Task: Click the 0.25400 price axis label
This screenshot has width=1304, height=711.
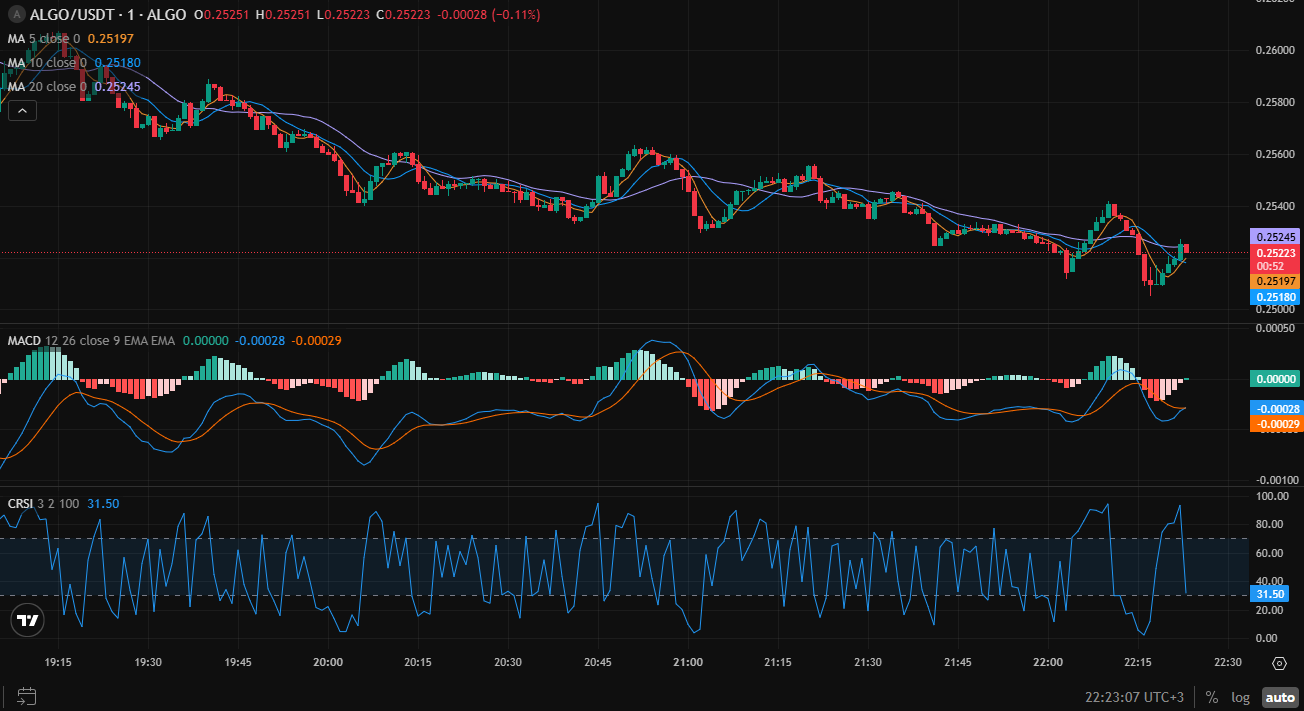Action: [x=1274, y=206]
